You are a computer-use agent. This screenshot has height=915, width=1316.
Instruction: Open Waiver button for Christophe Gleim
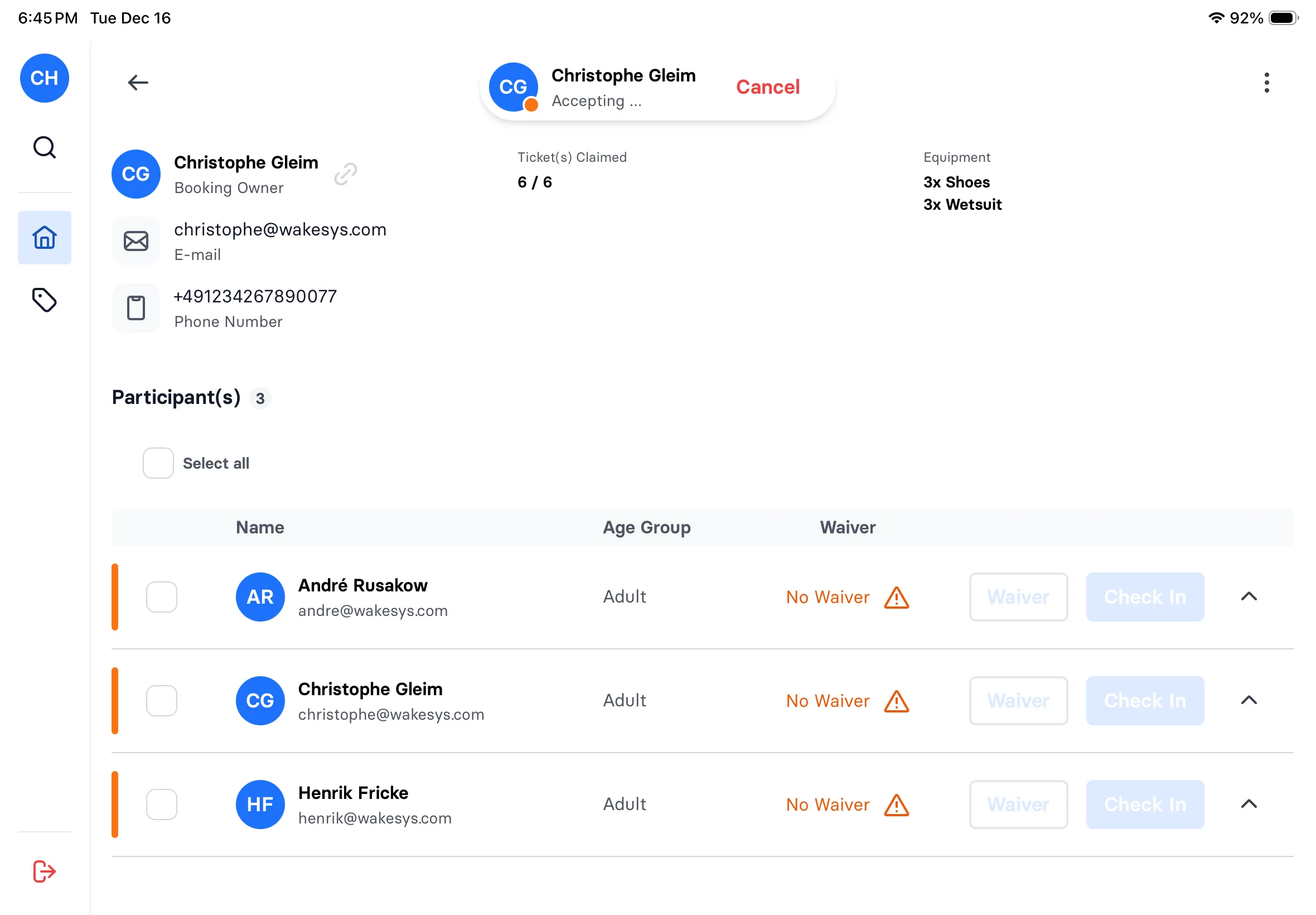(1018, 700)
